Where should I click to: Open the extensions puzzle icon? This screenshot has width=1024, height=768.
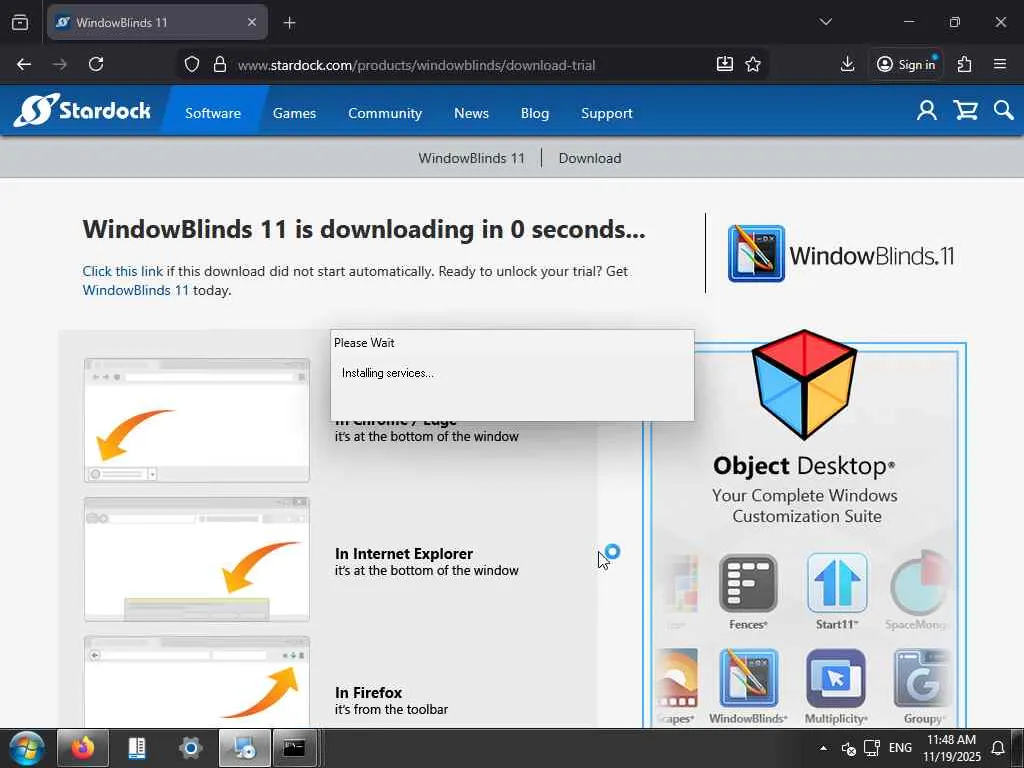click(x=964, y=64)
